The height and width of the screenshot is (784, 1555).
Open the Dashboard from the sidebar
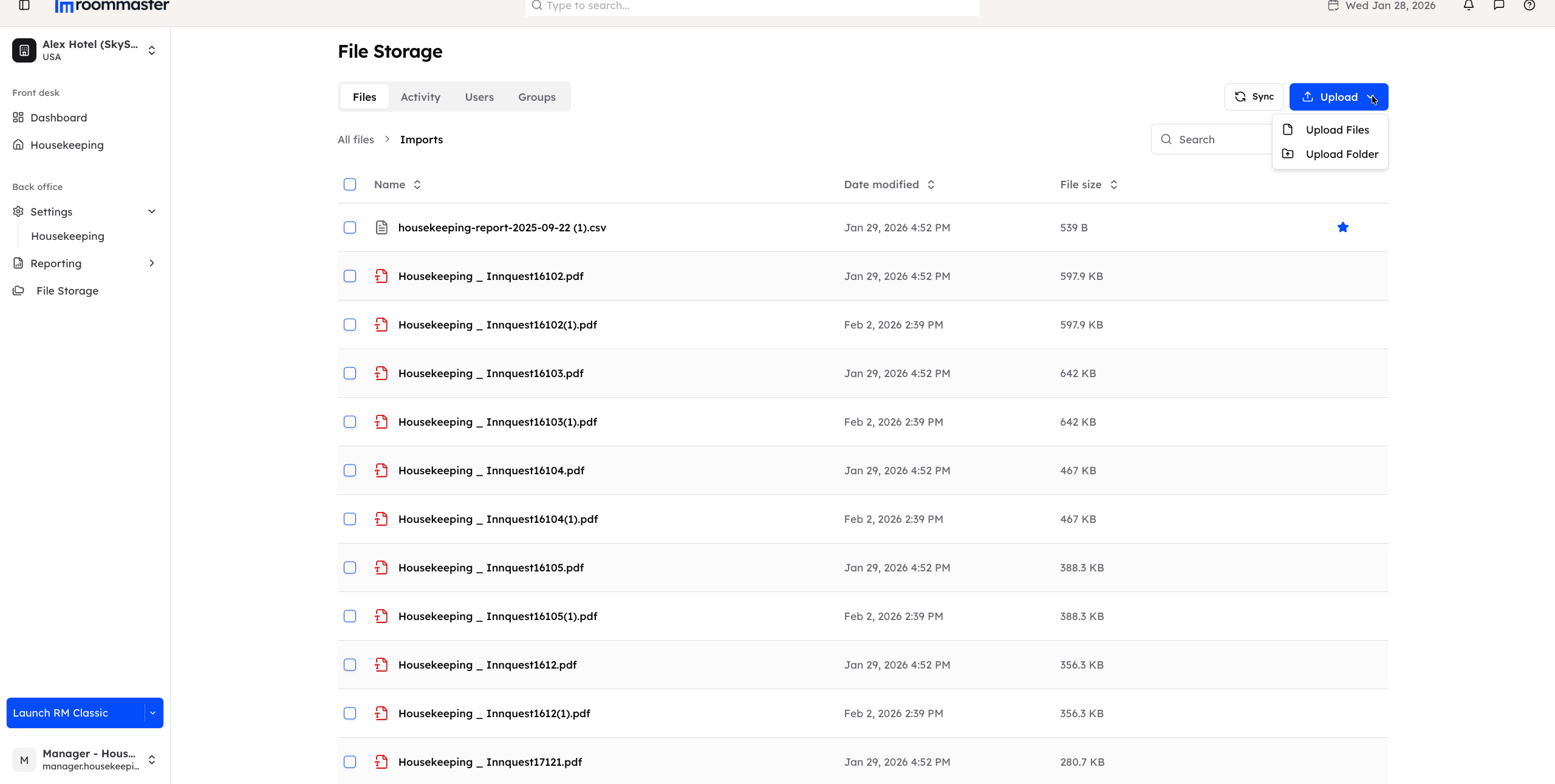pyautogui.click(x=58, y=117)
